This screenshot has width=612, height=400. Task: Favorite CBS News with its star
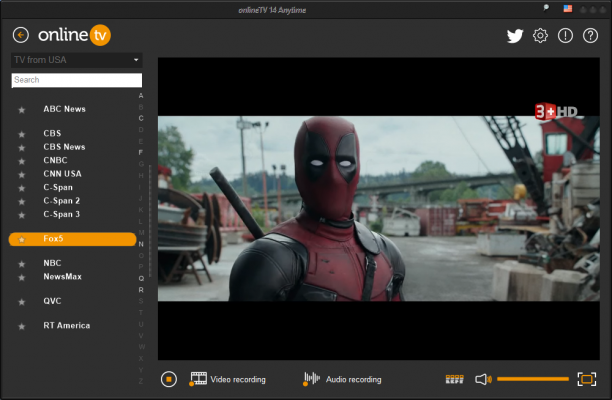point(22,148)
